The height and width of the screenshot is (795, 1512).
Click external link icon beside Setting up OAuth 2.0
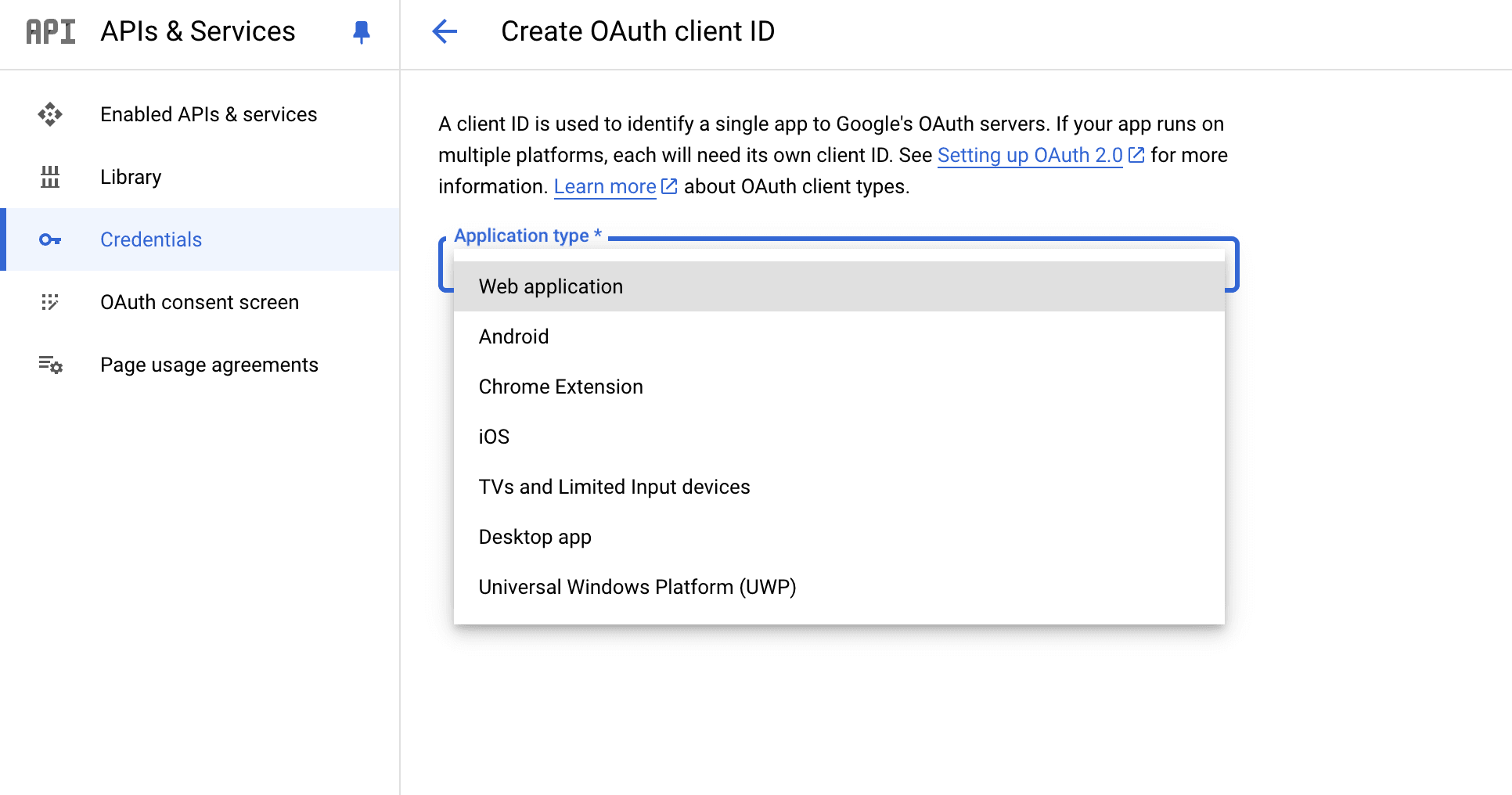pos(1136,155)
